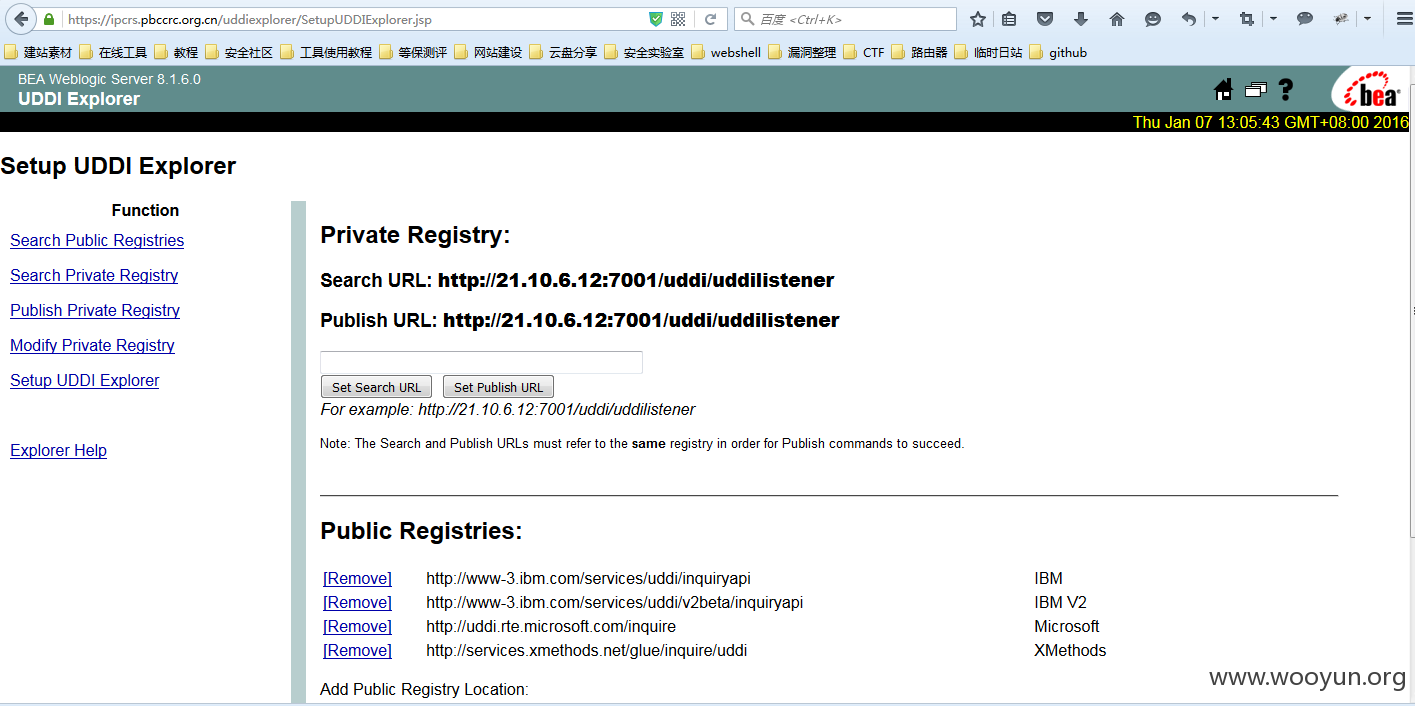Click the bug extension toolbar icon
Image resolution: width=1415 pixels, height=706 pixels.
coord(1341,19)
